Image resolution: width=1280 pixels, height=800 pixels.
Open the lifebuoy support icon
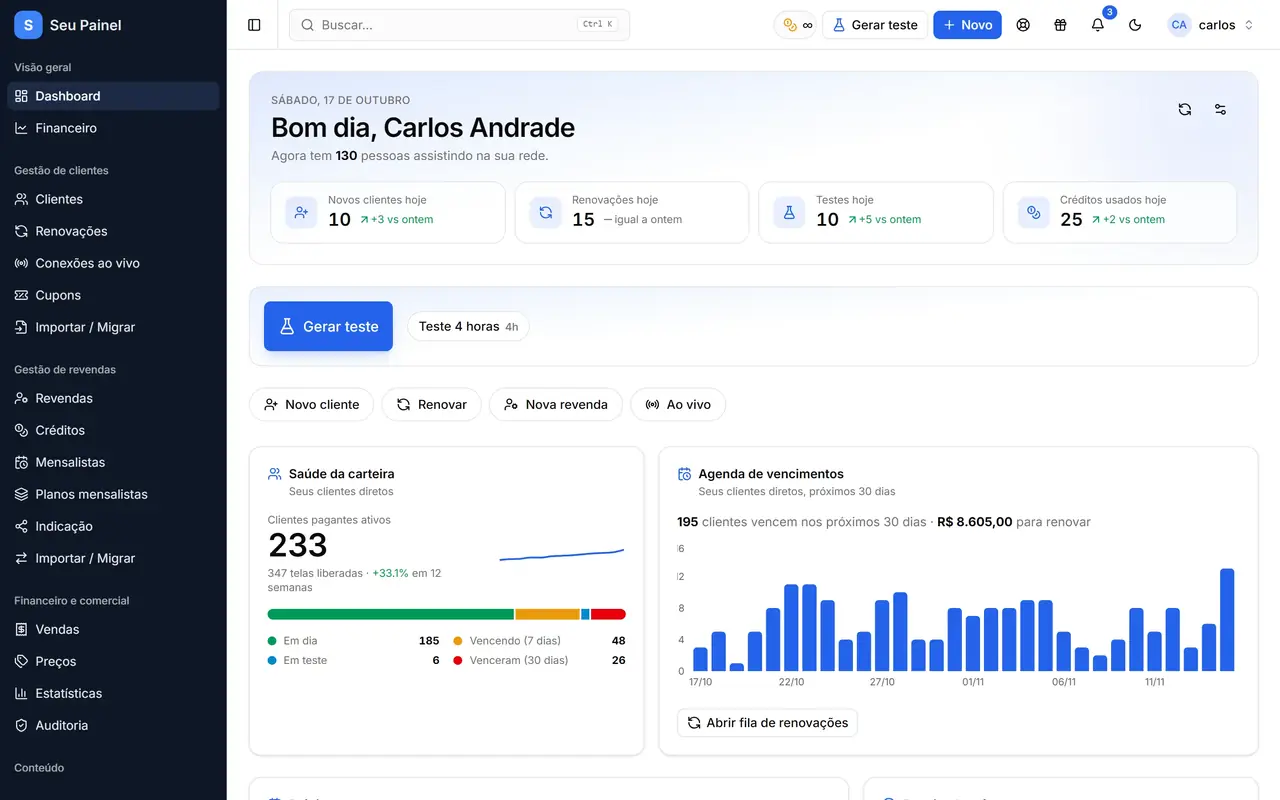[1023, 25]
